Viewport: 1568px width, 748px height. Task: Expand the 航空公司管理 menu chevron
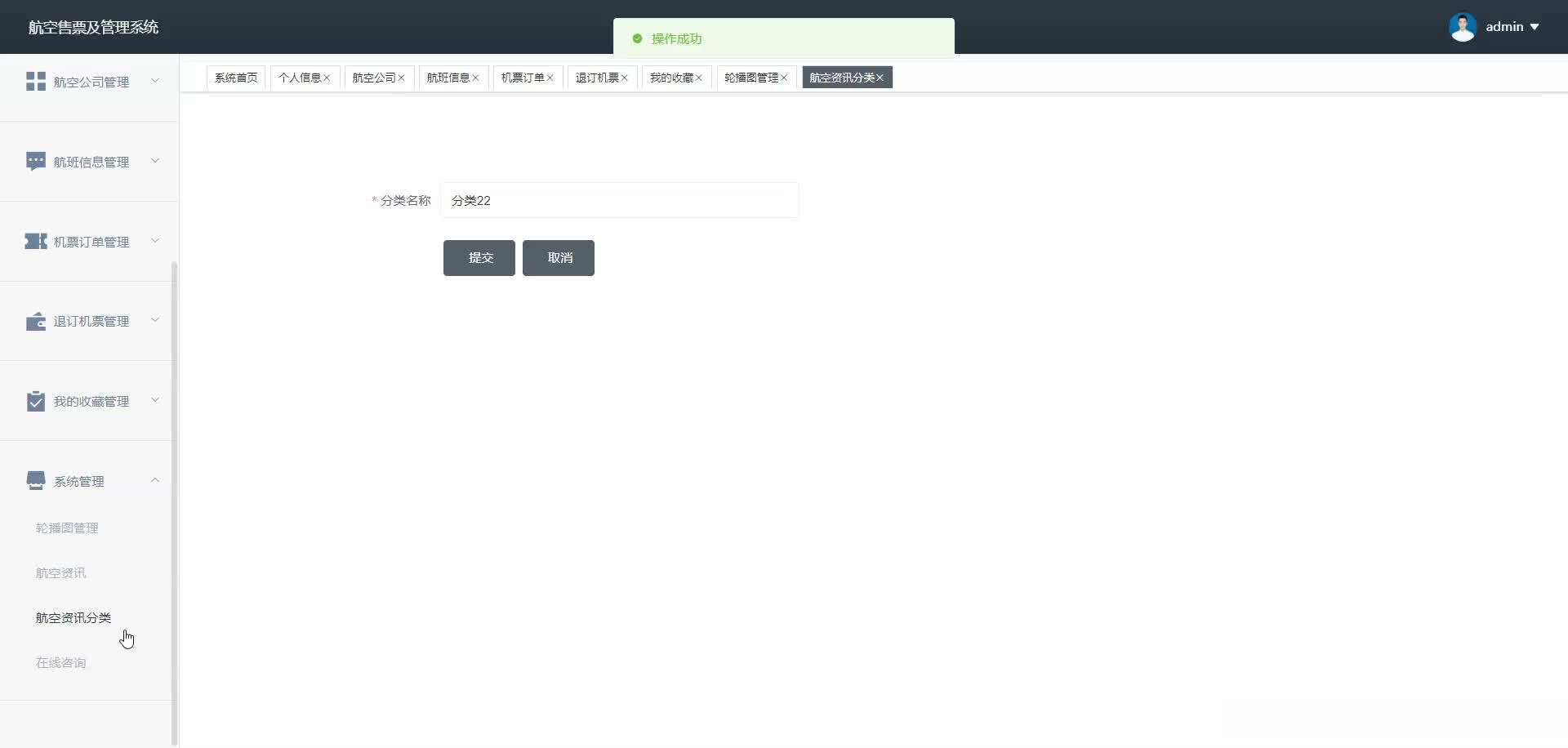[155, 81]
